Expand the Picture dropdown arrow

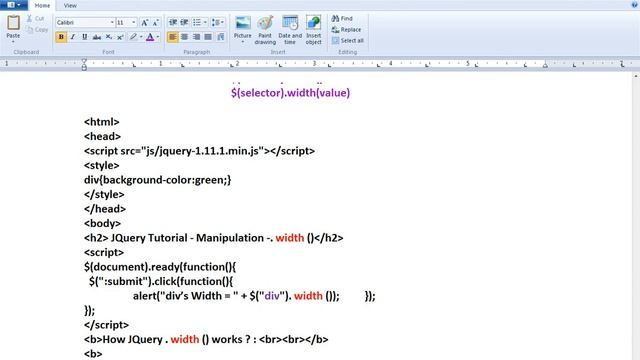pyautogui.click(x=242, y=42)
